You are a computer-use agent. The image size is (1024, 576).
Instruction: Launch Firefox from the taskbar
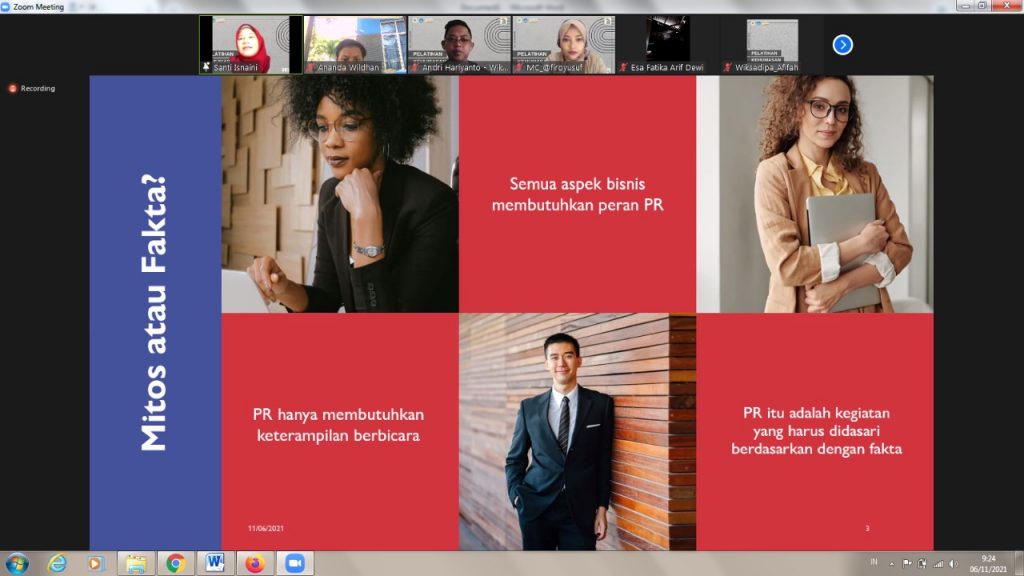[x=254, y=563]
